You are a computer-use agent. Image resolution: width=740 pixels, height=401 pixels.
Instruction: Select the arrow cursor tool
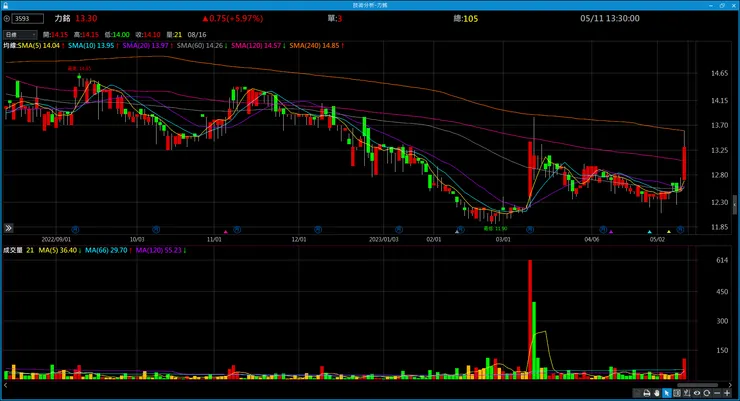point(666,393)
